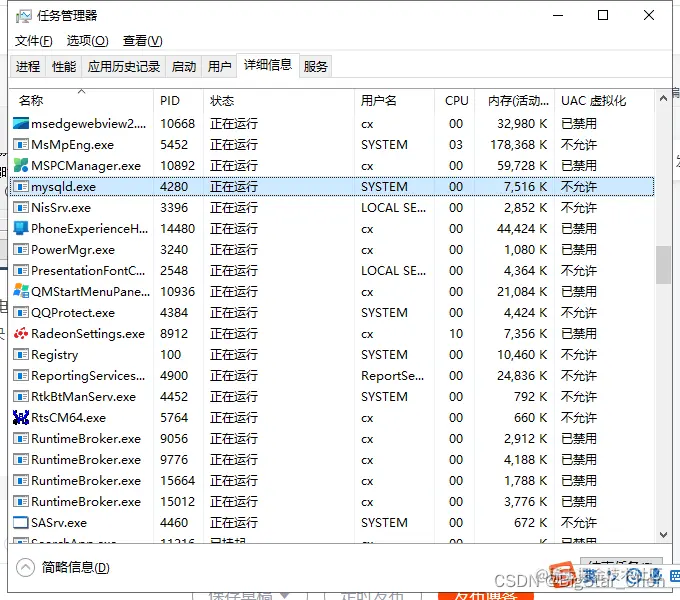The image size is (680, 600).
Task: Select the Registry process name
Action: point(55,355)
